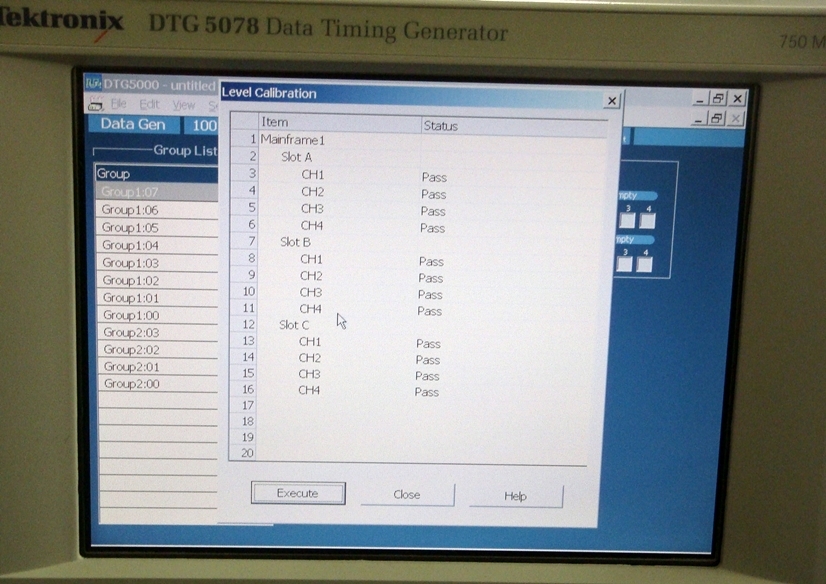Click the icon left of the File menu
Viewport: 826px width, 584px height.
click(96, 104)
